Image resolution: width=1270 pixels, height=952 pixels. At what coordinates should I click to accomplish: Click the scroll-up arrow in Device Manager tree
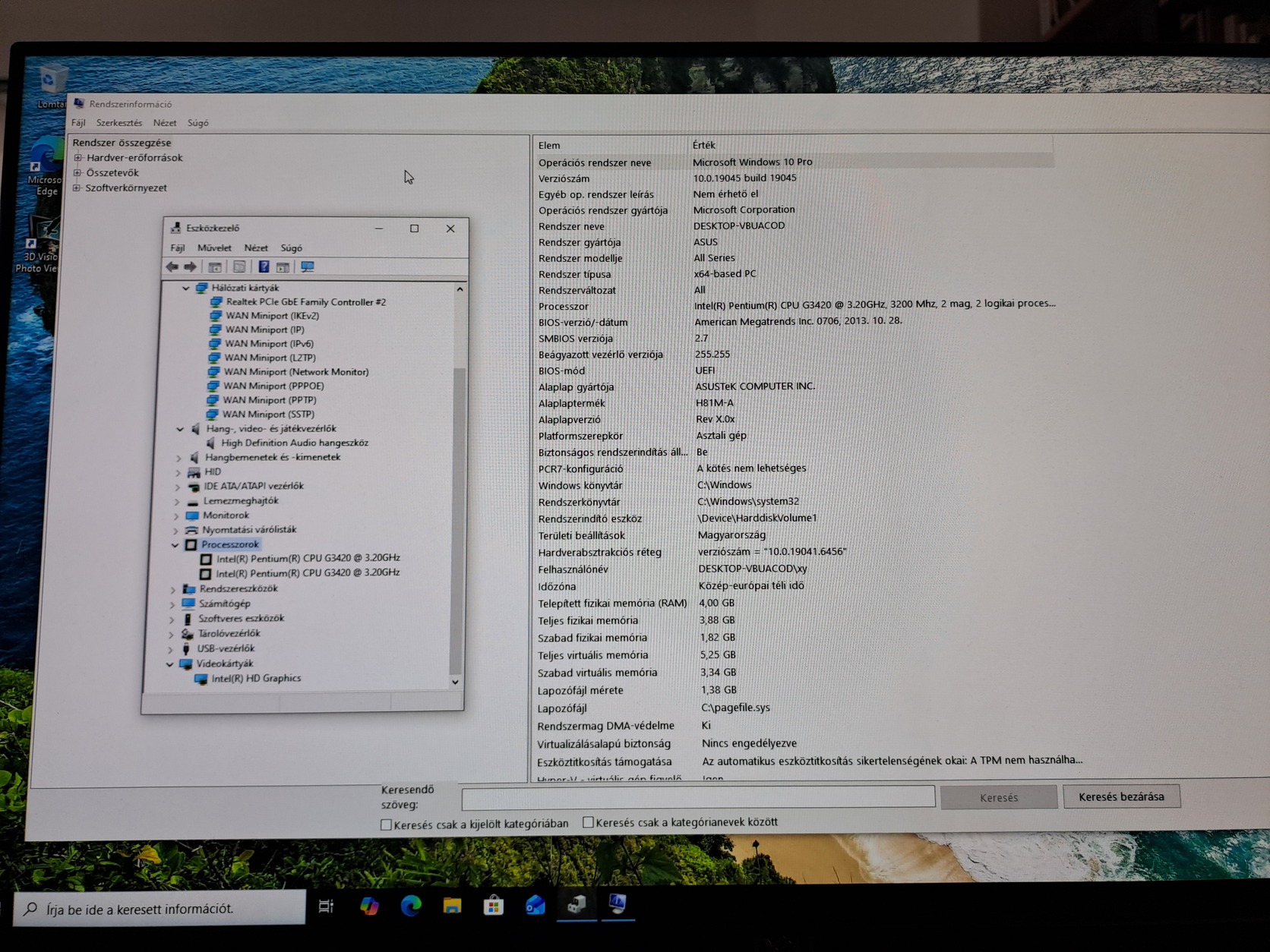460,289
